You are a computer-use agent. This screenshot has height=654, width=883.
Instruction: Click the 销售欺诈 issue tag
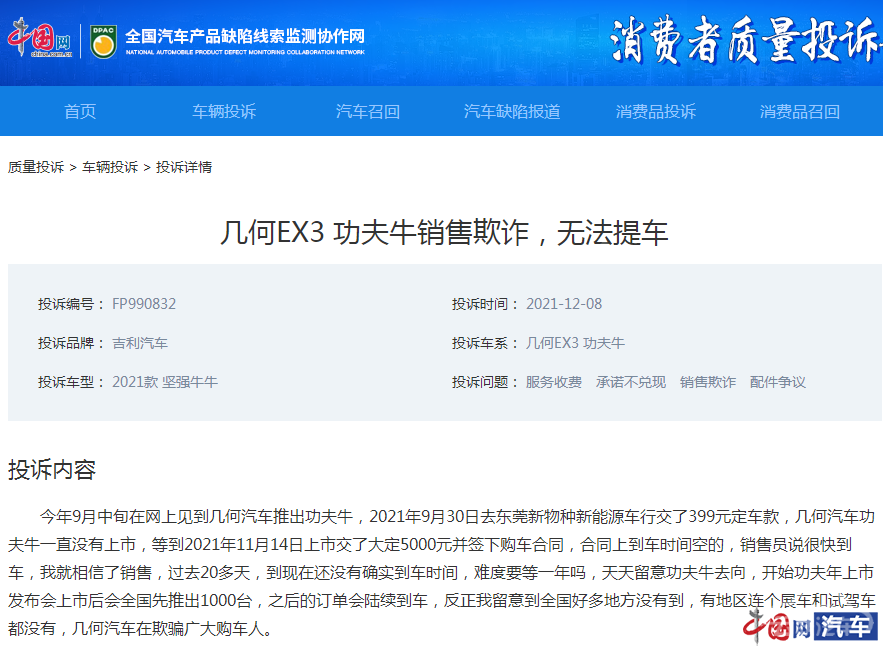pos(708,382)
